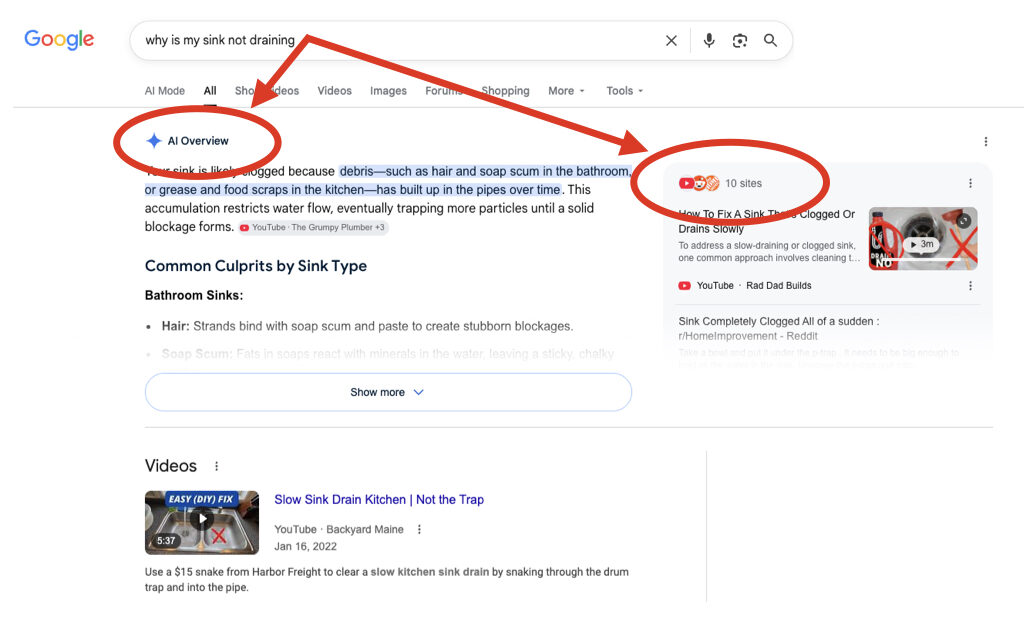Open Google Lens image search icon
Screen dimensions: 1024x623
pyautogui.click(x=739, y=40)
